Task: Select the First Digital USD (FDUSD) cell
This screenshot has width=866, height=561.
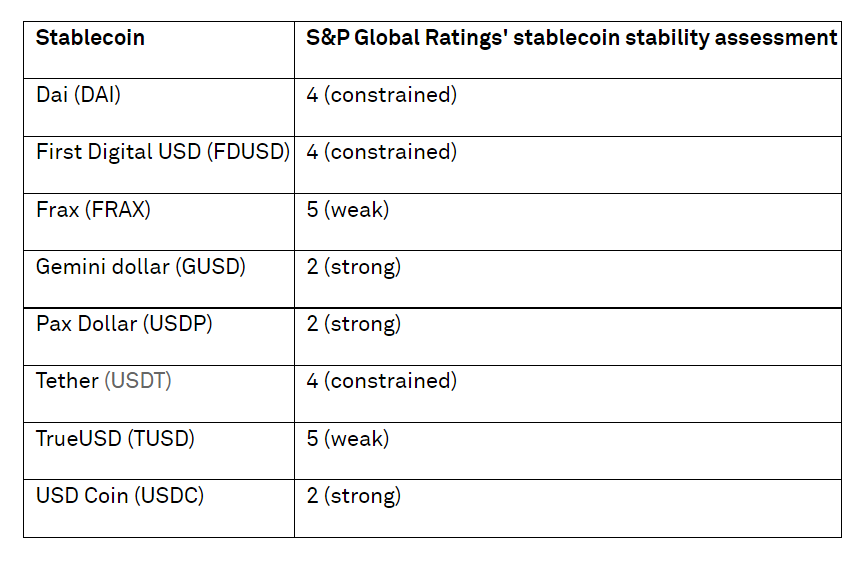Action: [163, 153]
